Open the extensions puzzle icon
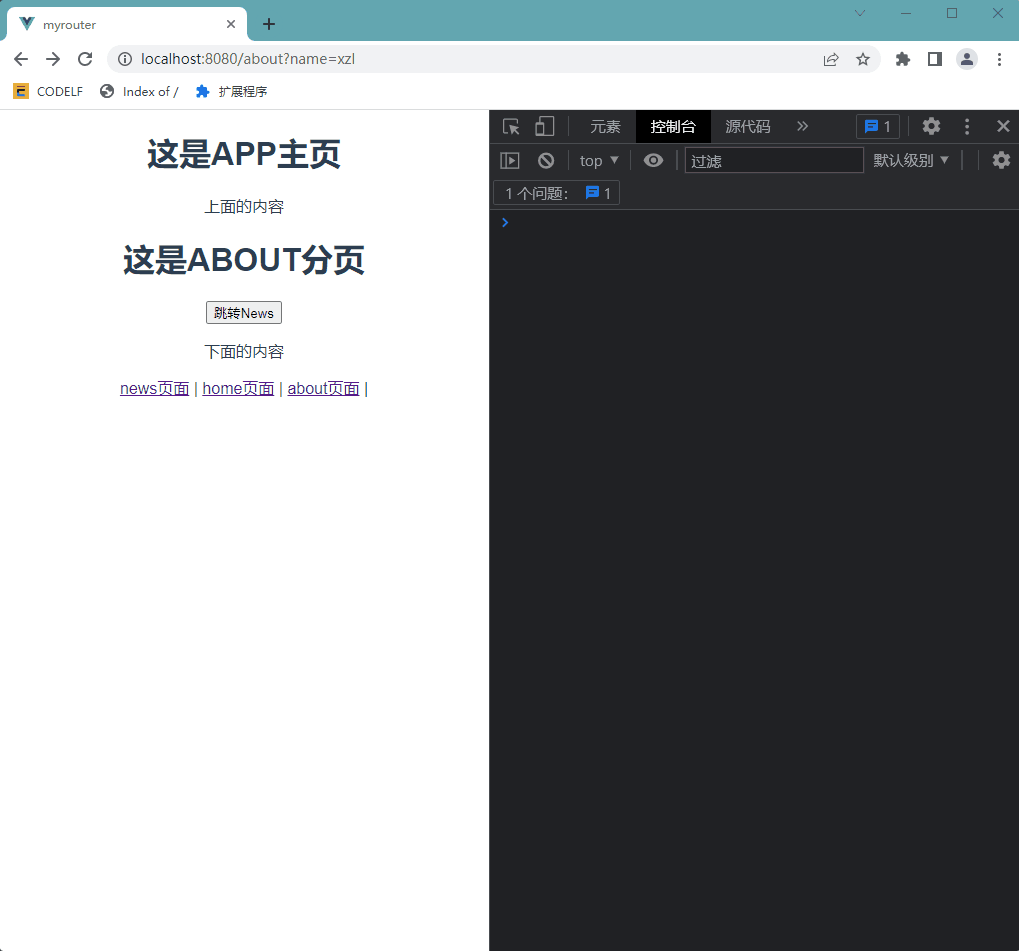 click(903, 60)
